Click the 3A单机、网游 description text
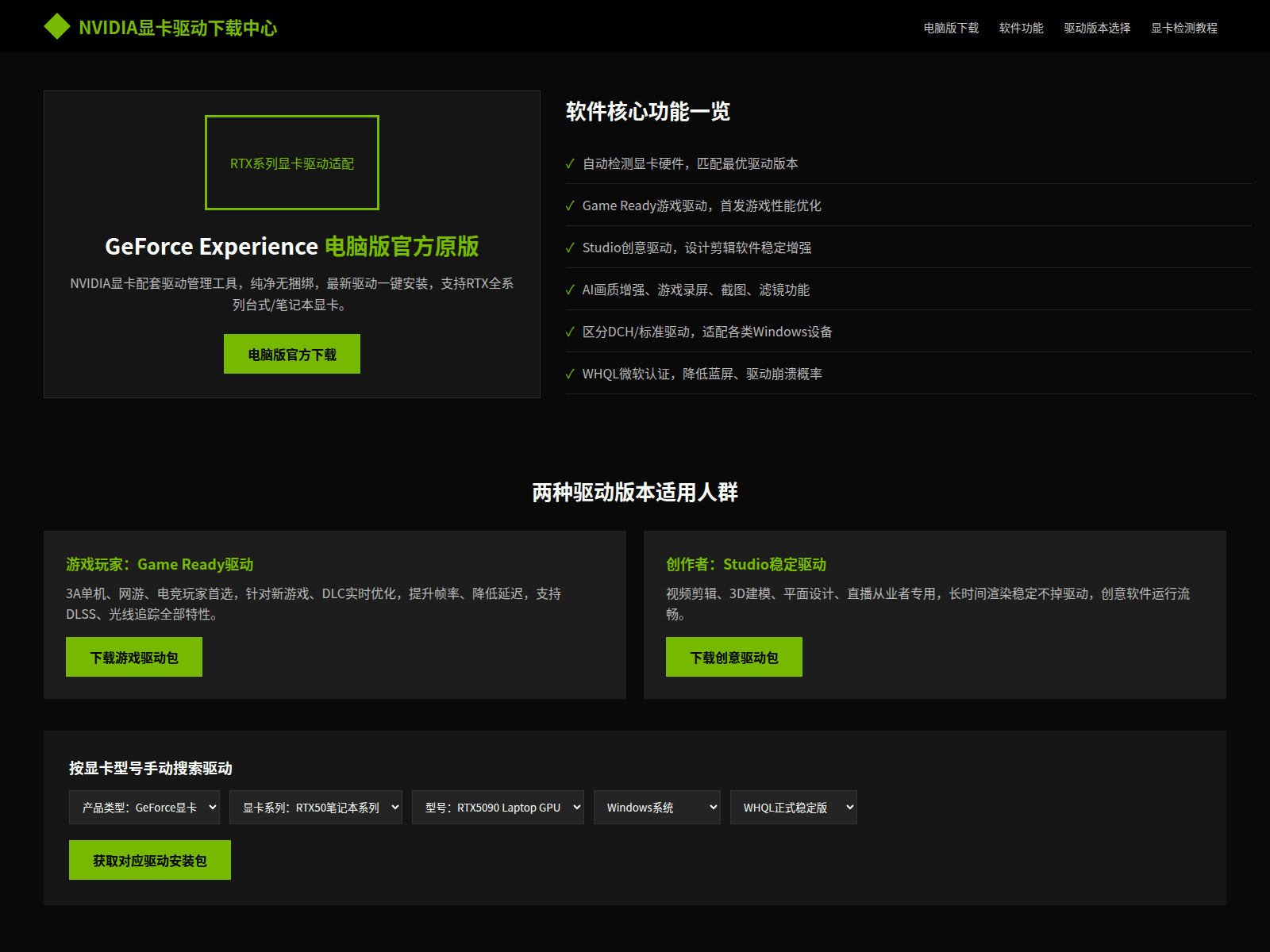1270x952 pixels. 314,604
